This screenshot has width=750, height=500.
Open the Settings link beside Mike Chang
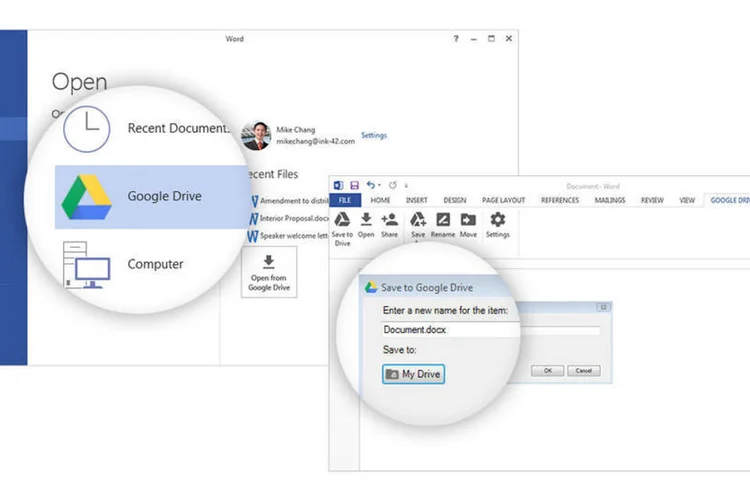tap(374, 135)
